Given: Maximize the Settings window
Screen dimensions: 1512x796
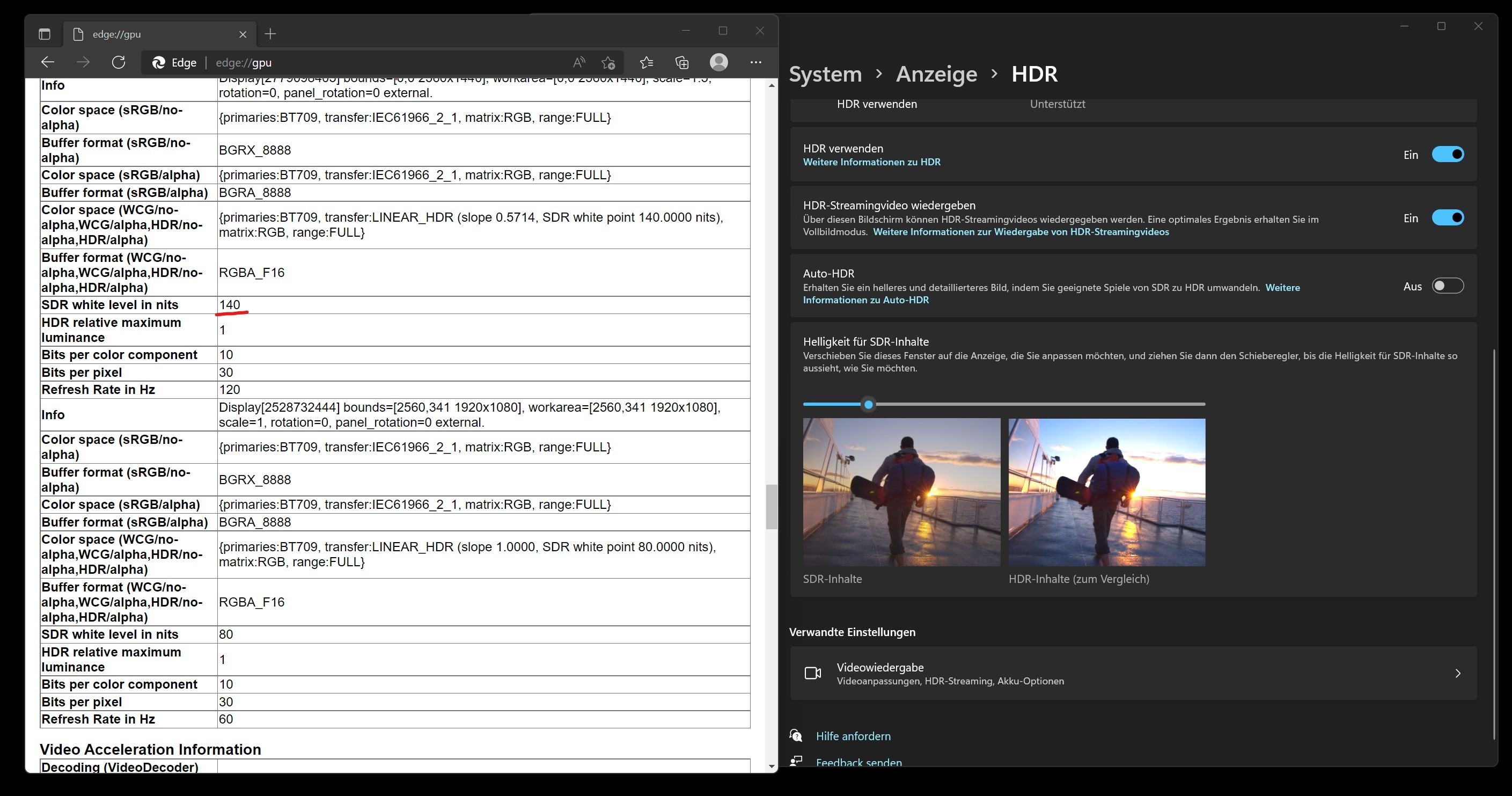Looking at the screenshot, I should pos(1441,26).
